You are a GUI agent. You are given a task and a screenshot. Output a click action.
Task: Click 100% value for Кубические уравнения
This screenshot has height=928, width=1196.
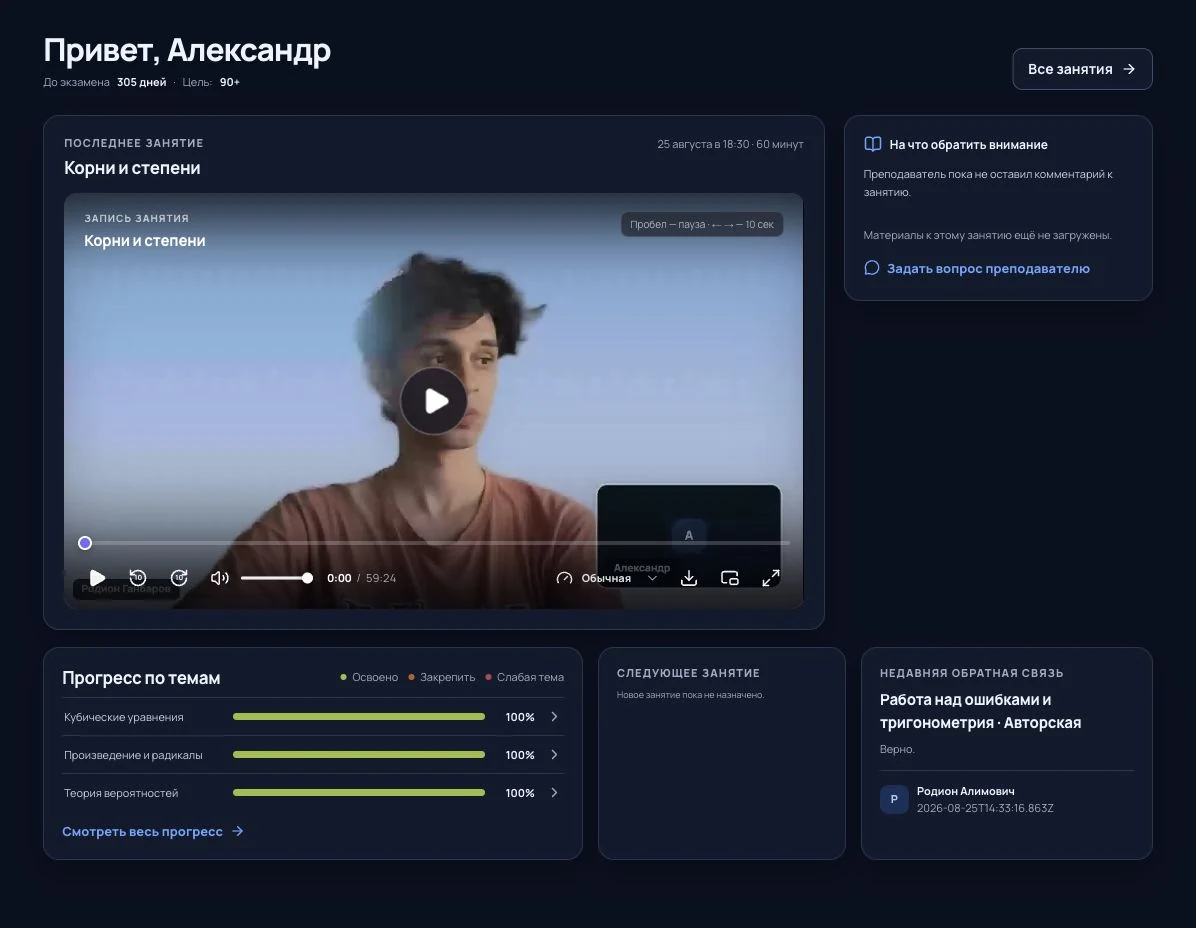tap(520, 717)
